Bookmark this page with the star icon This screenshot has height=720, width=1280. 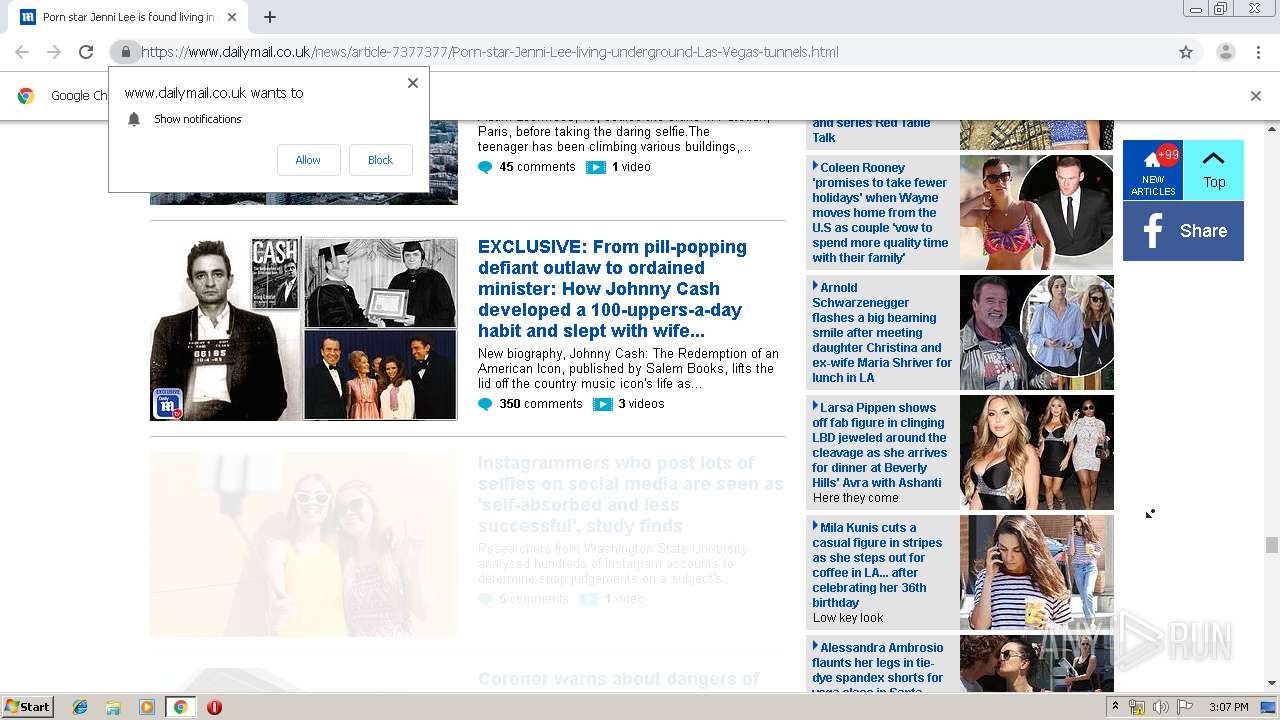1186,52
